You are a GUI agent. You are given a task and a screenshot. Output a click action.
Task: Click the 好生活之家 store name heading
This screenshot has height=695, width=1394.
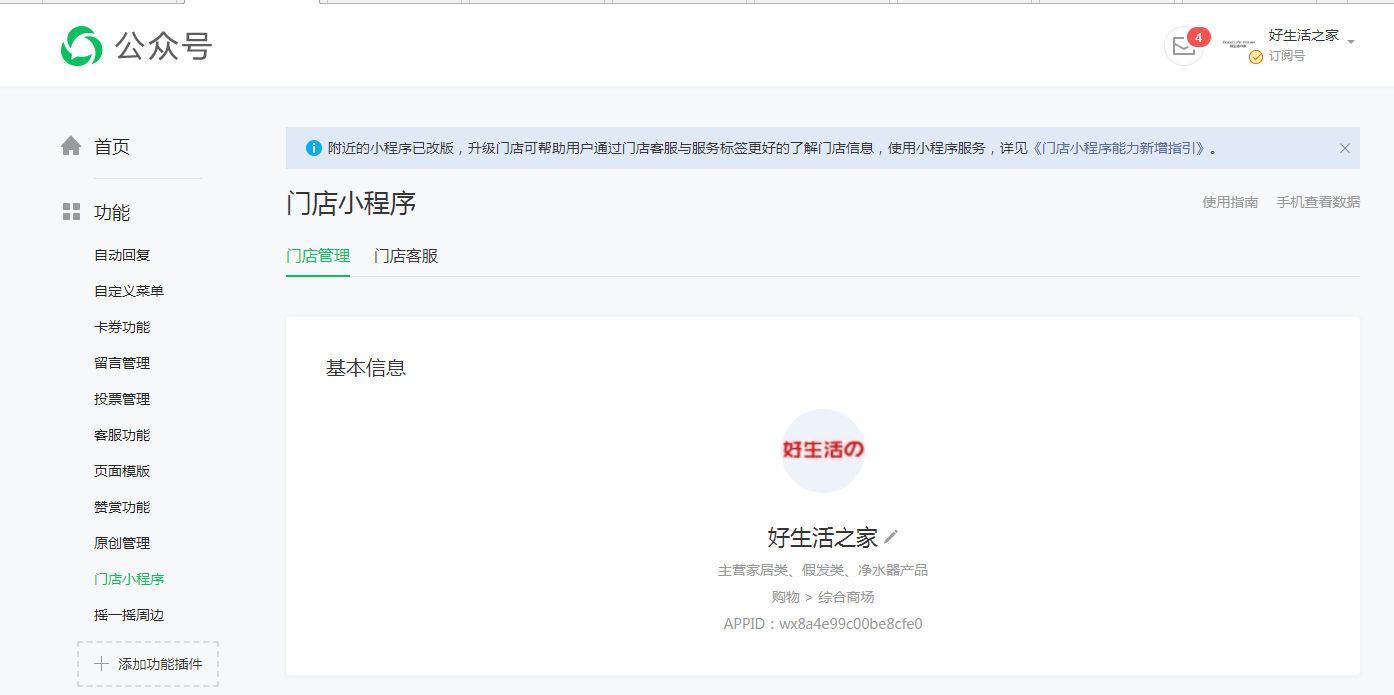click(822, 537)
